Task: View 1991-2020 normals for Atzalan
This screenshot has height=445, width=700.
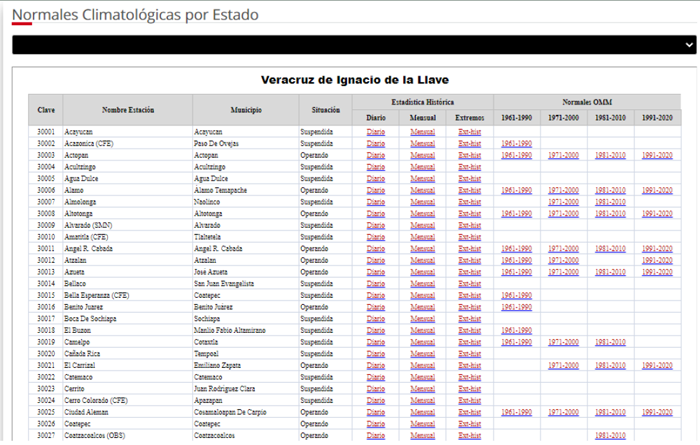Action: pos(656,260)
